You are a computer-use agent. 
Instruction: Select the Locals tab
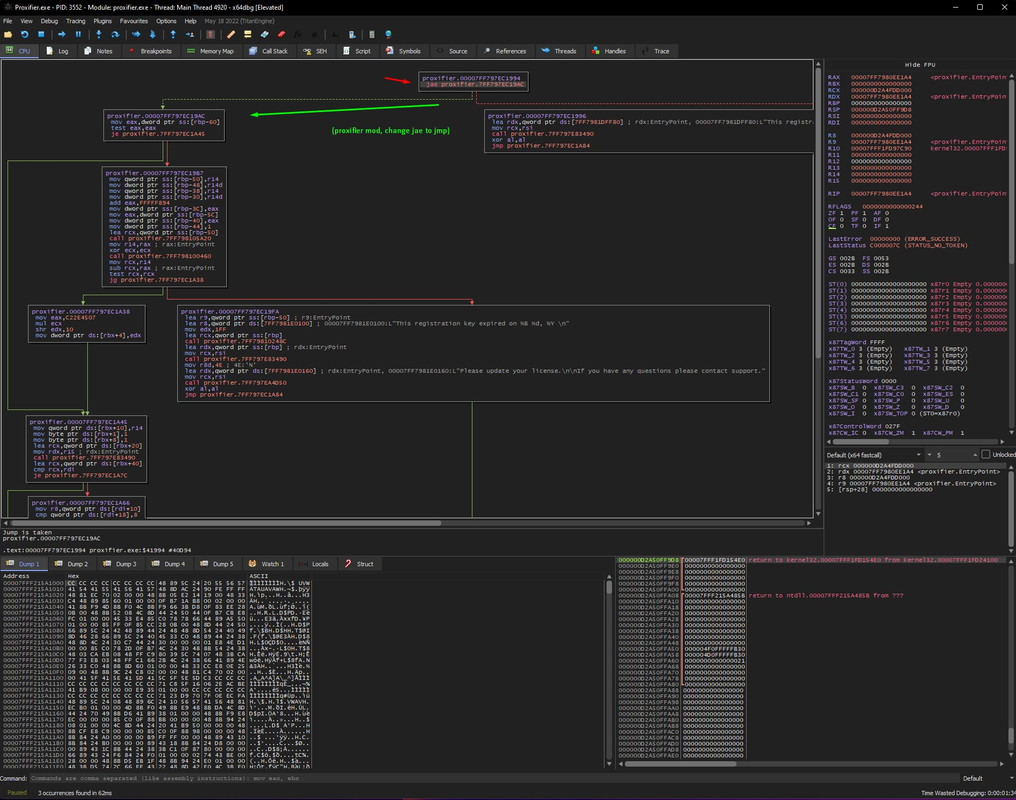pos(314,564)
